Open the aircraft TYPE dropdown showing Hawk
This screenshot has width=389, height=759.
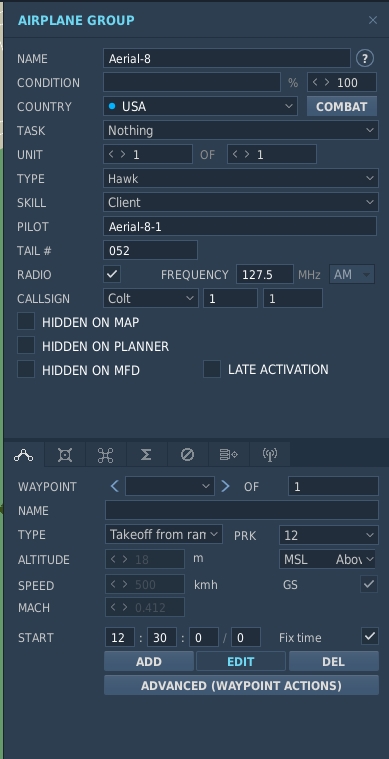coord(241,178)
